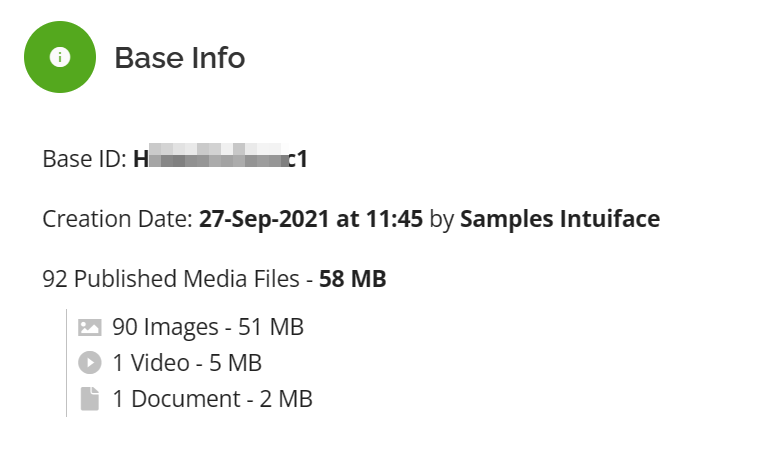Click the play icon beside 1 Video
Viewport: 760px width, 465px height.
[x=90, y=363]
